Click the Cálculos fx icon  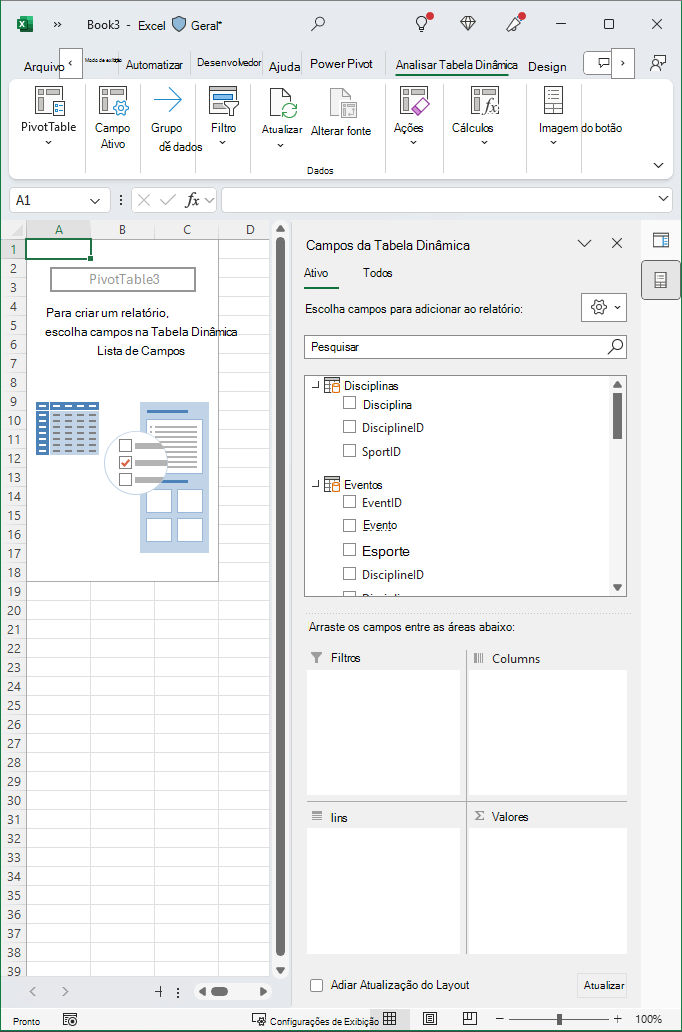(x=485, y=101)
